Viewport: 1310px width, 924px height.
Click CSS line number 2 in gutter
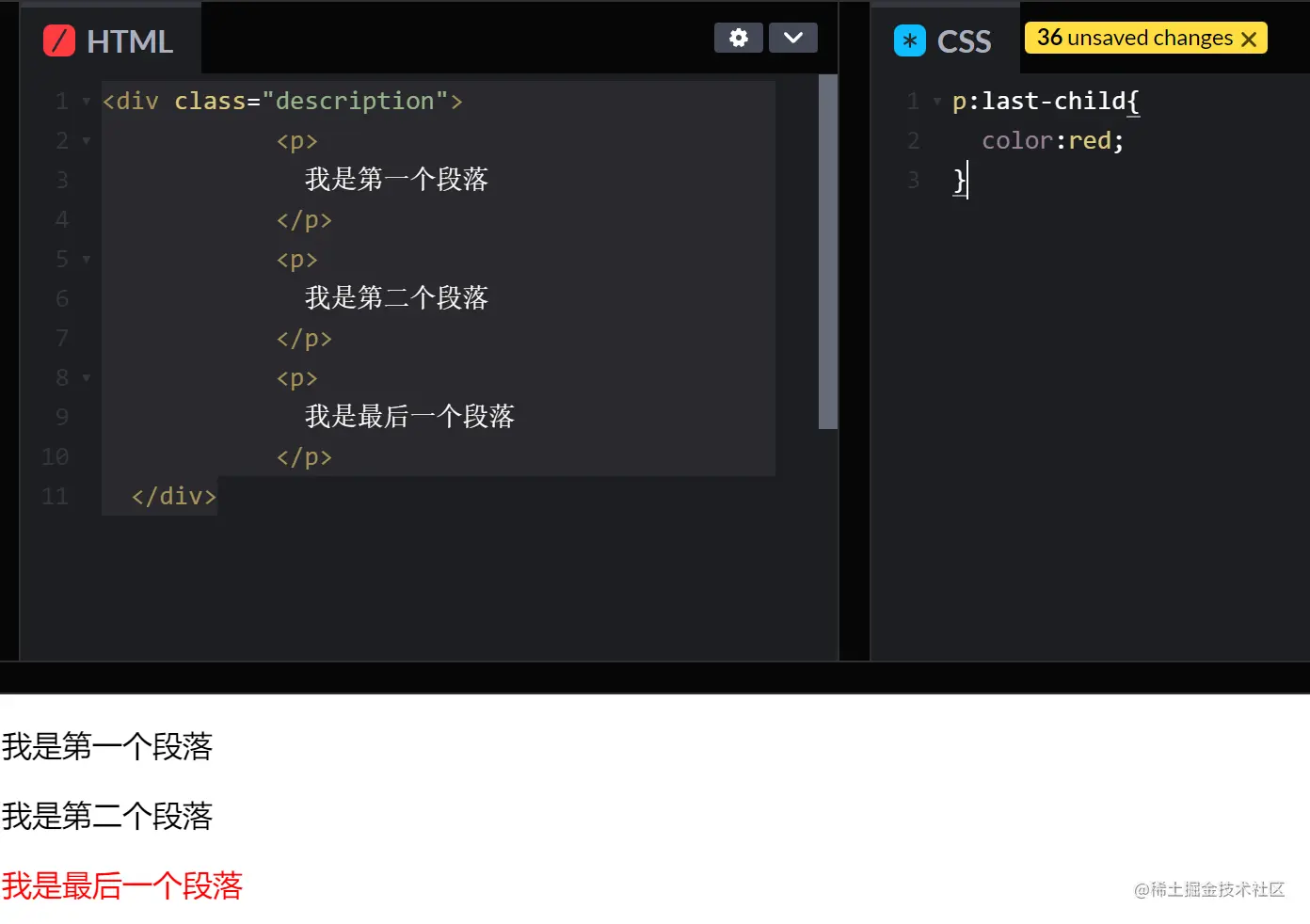[x=913, y=140]
